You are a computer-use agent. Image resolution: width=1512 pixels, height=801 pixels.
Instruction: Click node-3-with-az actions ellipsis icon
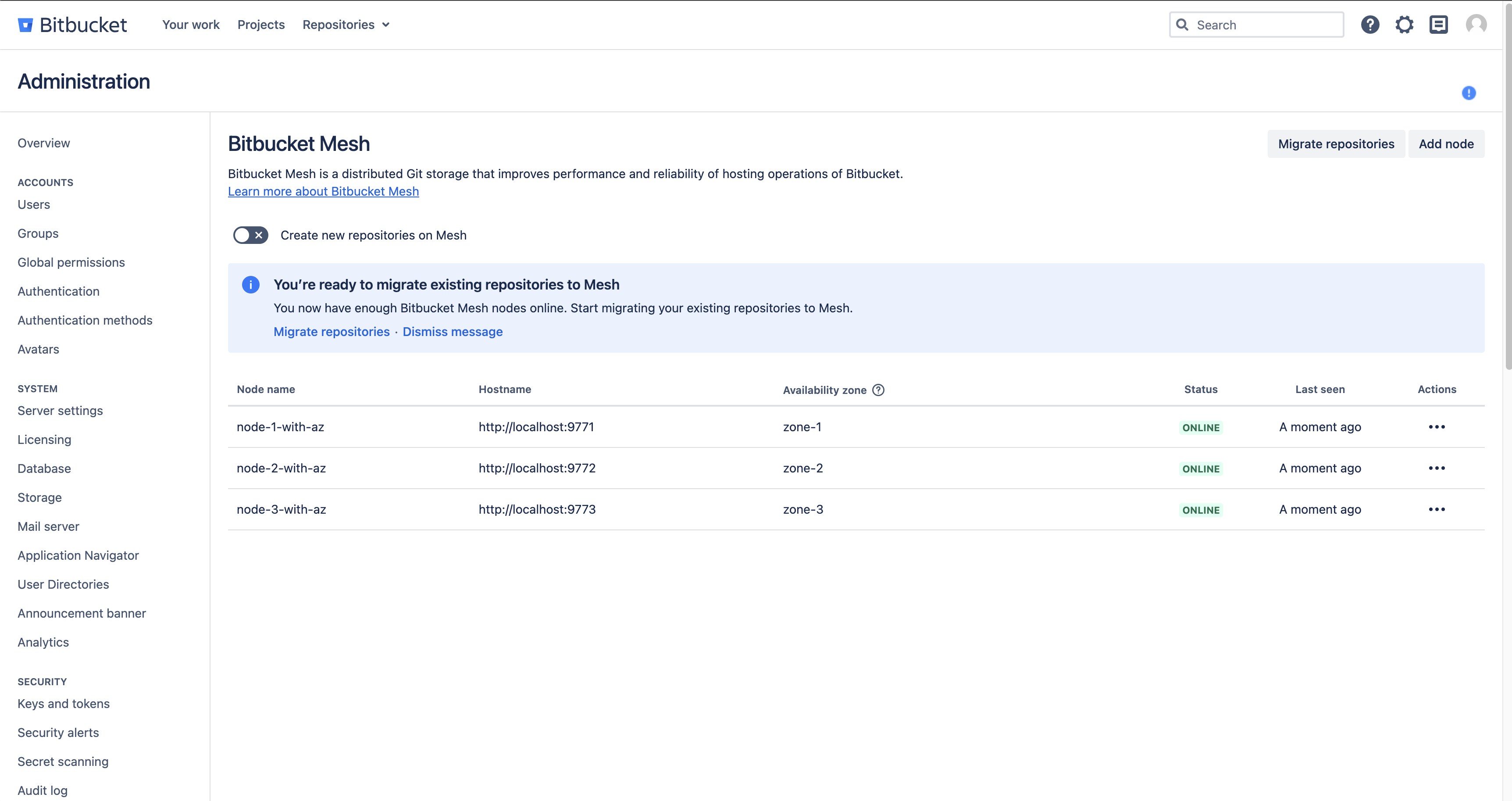pyautogui.click(x=1436, y=509)
